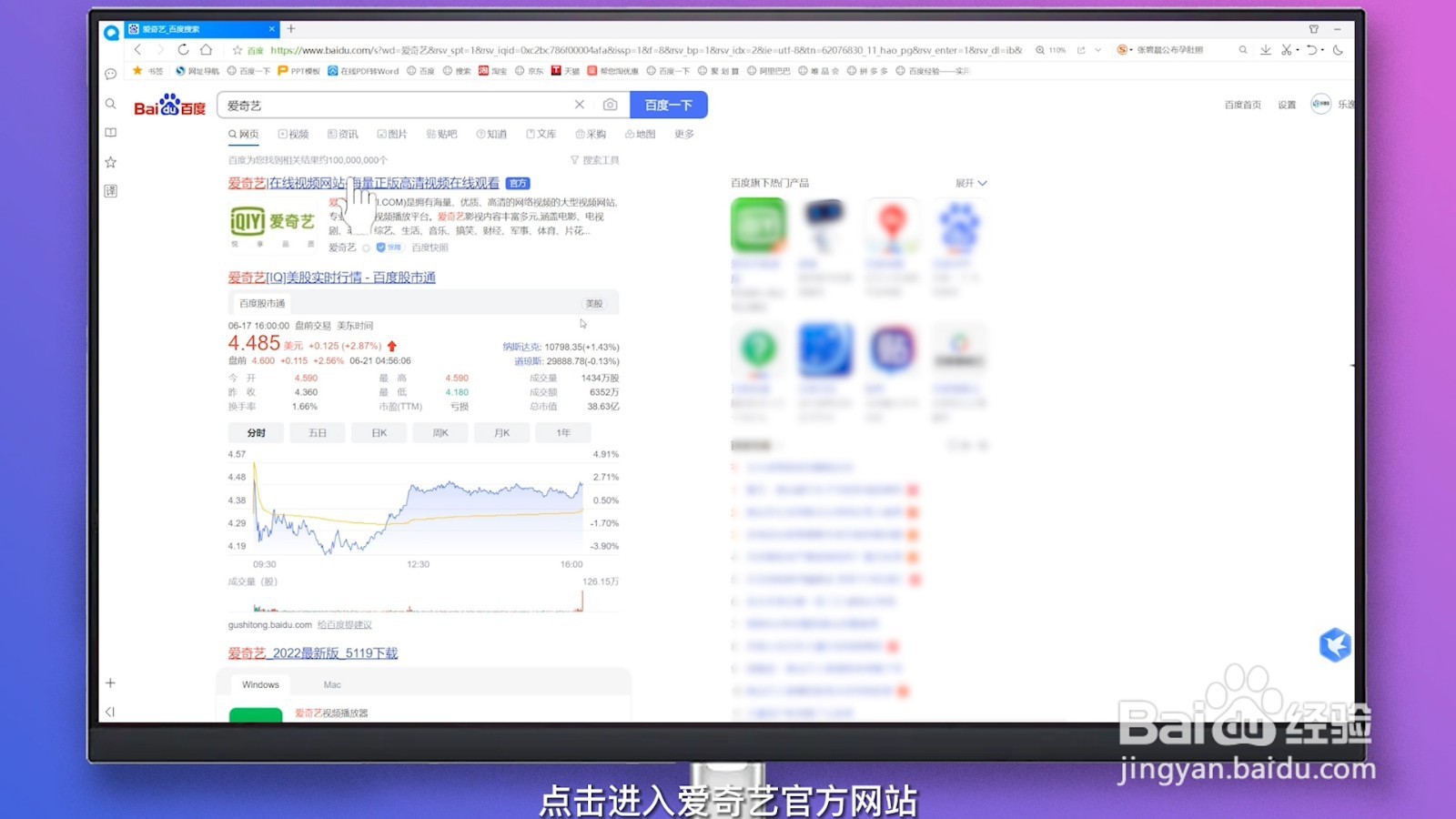The image size is (1456, 819).
Task: Open the 搜索工具 filter options
Action: (x=594, y=160)
